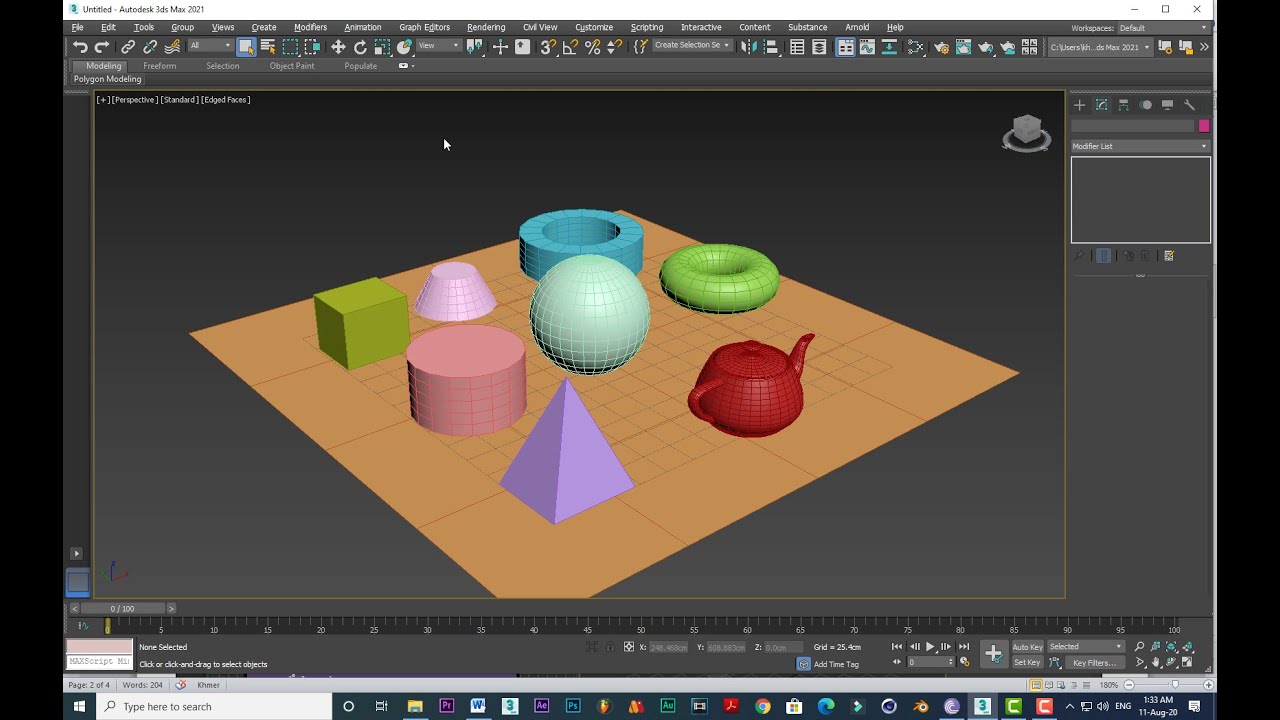Toggle the selection lock padlock

(x=610, y=647)
